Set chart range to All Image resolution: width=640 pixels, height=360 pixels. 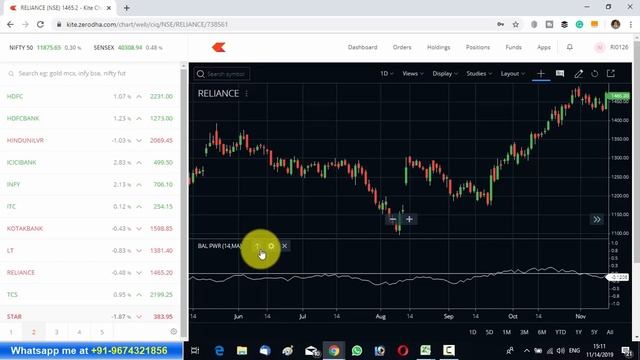pyautogui.click(x=610, y=332)
